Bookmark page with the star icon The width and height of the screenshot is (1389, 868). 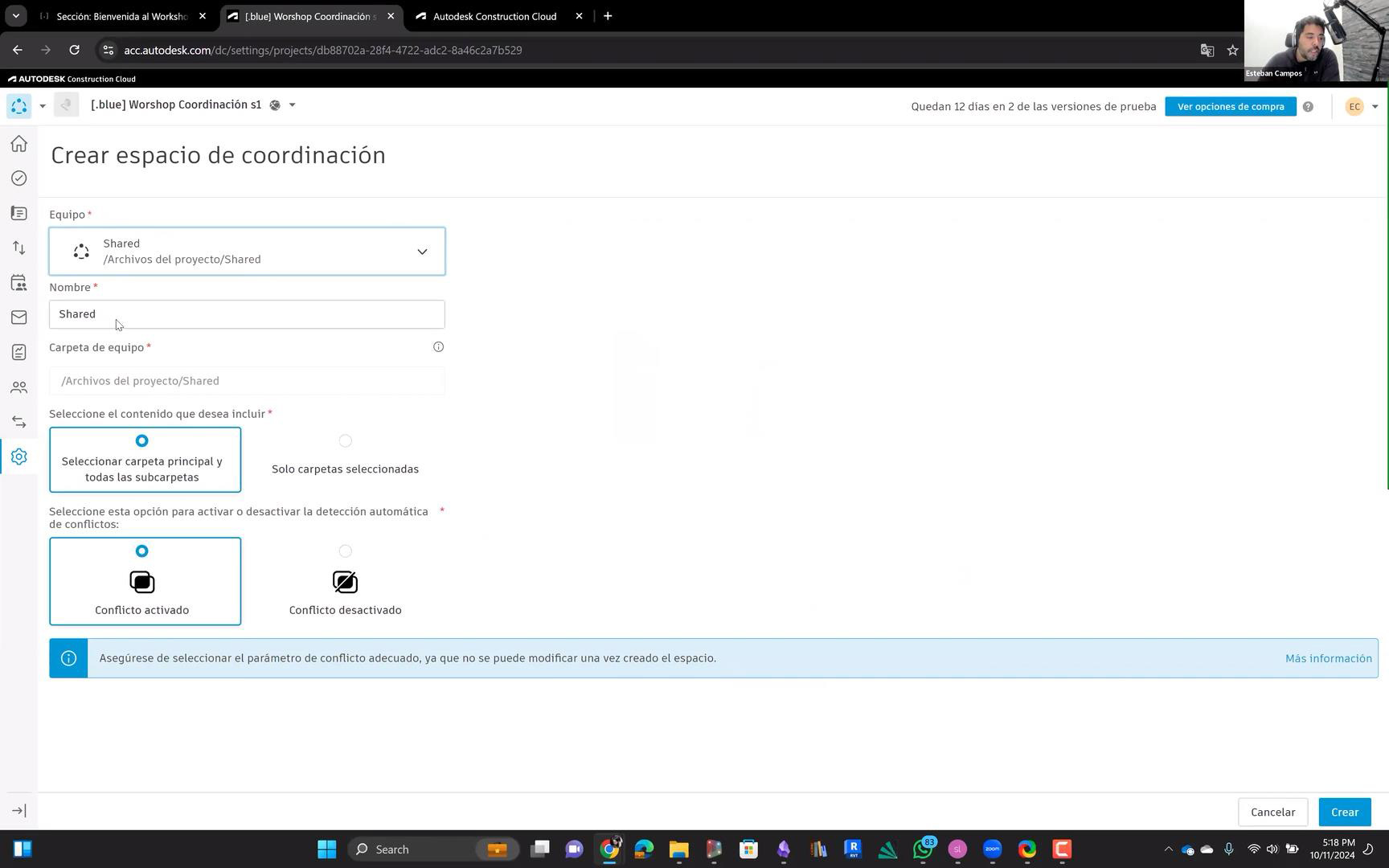coord(1232,51)
